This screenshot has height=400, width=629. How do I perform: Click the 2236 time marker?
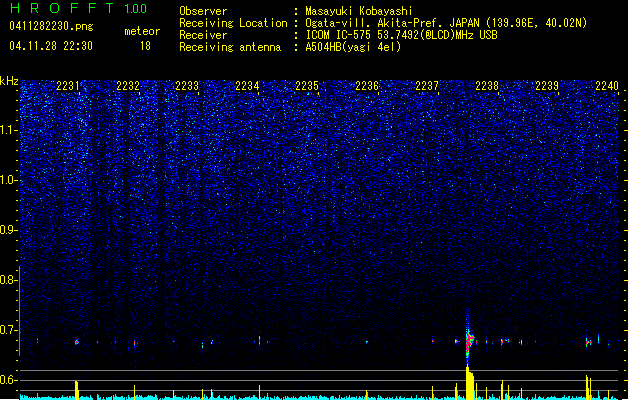367,86
